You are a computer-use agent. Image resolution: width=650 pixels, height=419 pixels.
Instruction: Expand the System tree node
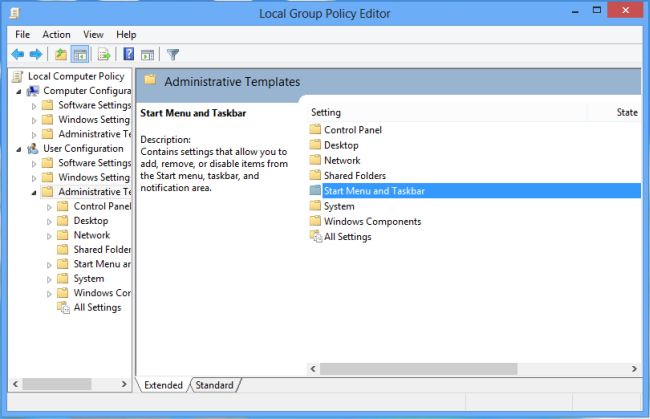pos(49,279)
